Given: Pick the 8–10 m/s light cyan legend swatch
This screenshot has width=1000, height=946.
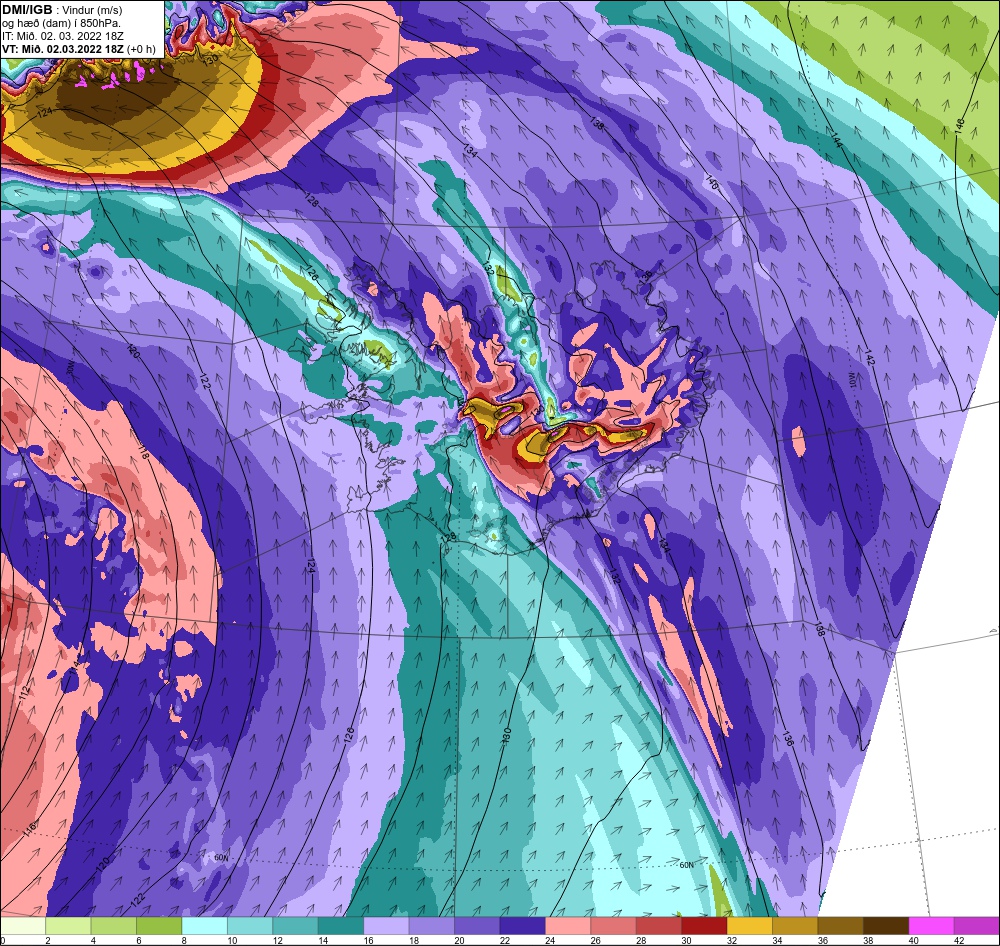Looking at the screenshot, I should 204,925.
